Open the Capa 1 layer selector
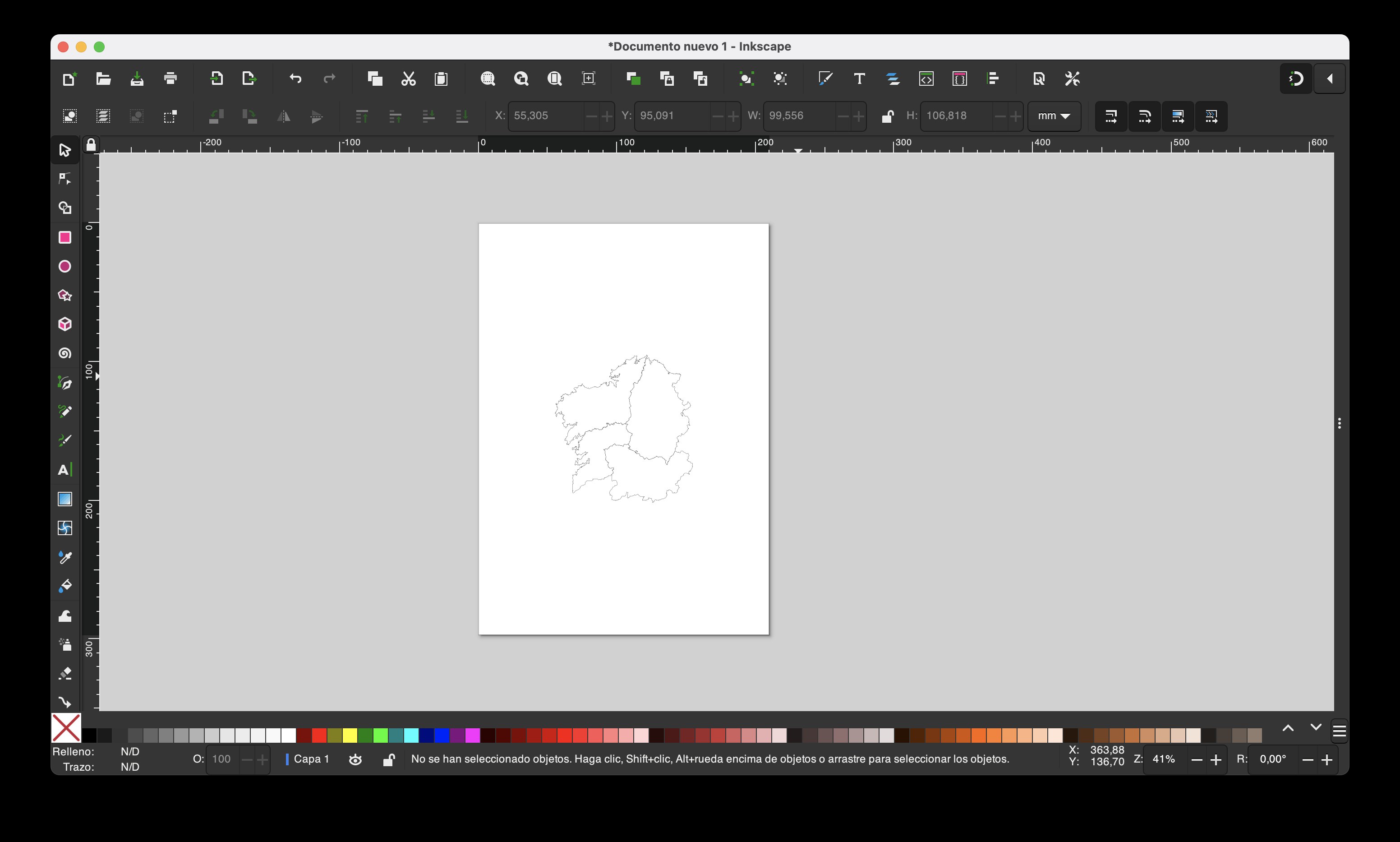Image resolution: width=1400 pixels, height=842 pixels. tap(307, 759)
